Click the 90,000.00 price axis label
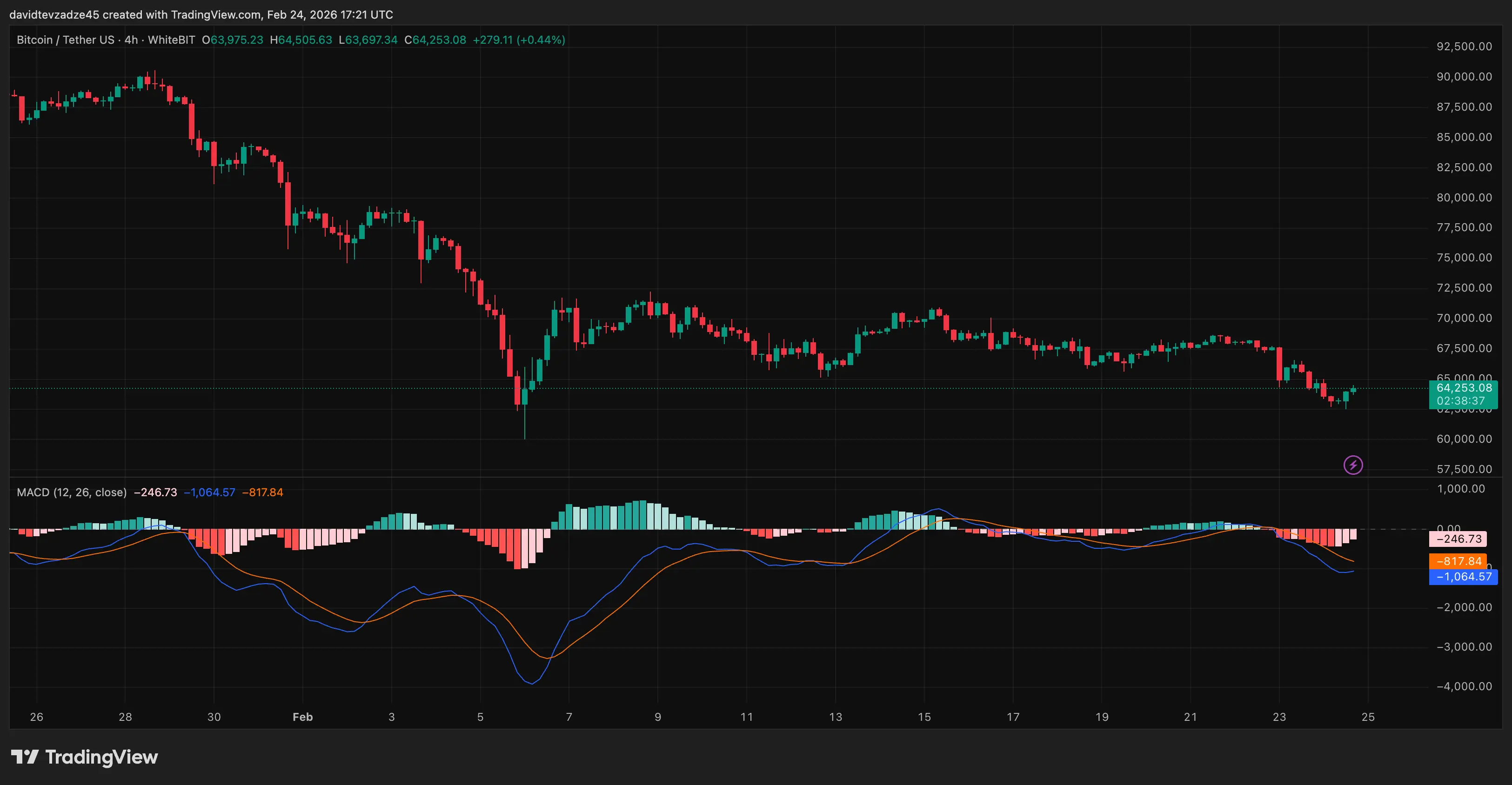 1464,77
